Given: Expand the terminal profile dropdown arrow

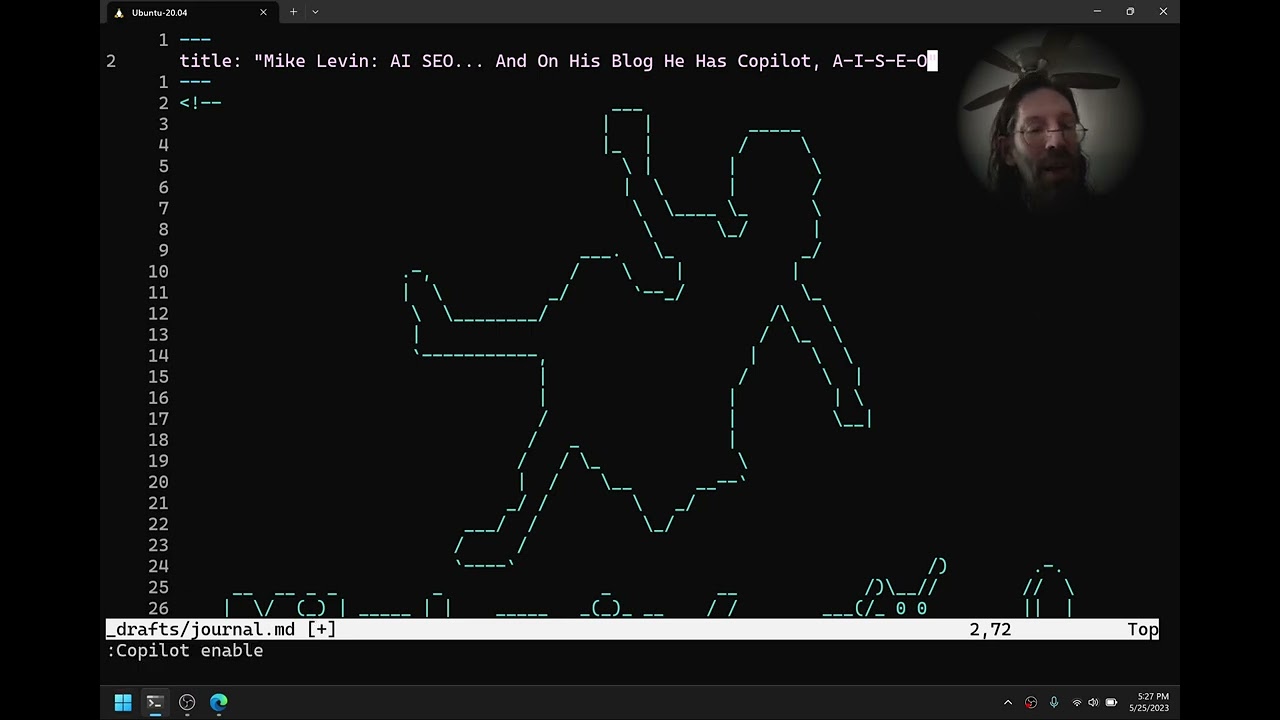Looking at the screenshot, I should 315,12.
